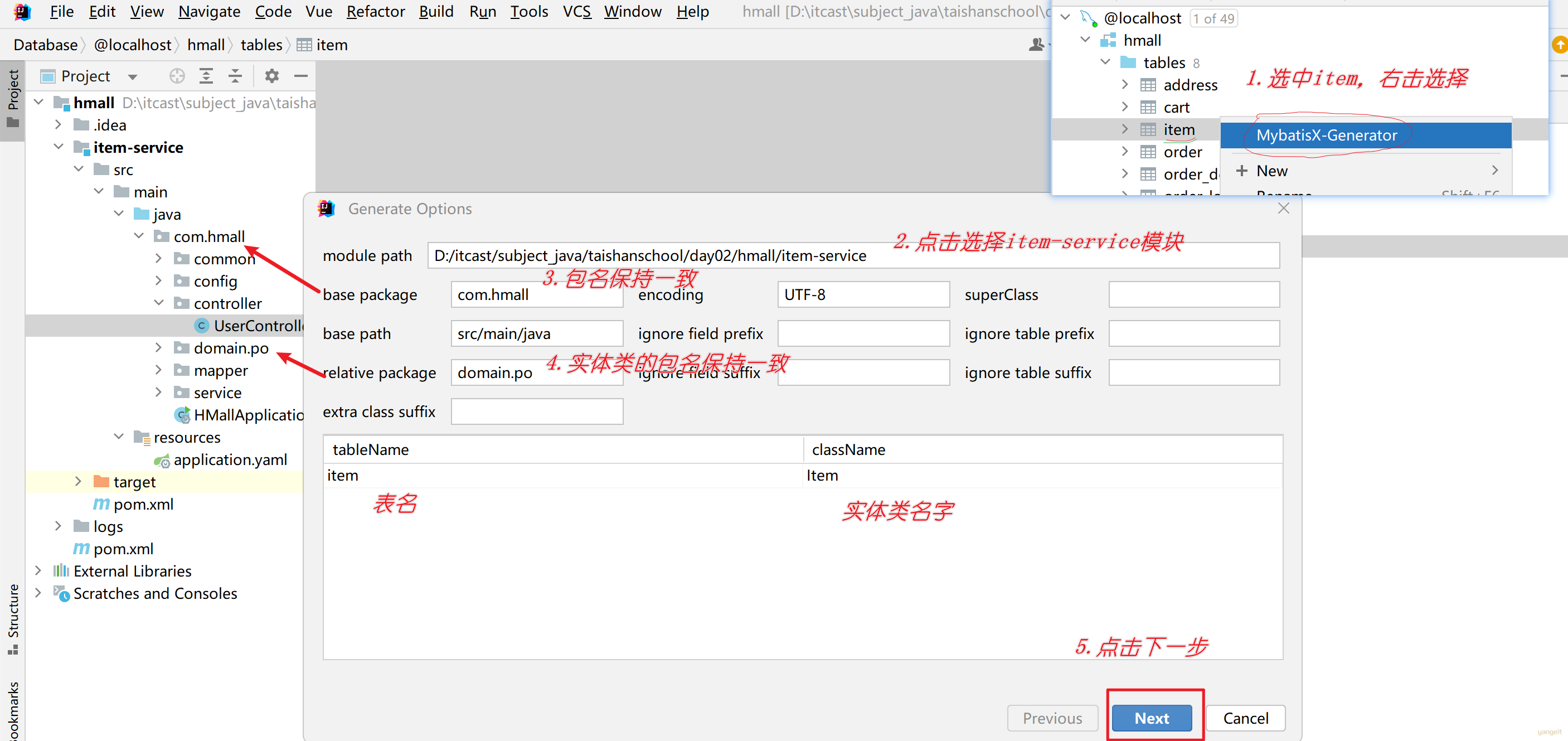Click the Previous button

click(1052, 718)
